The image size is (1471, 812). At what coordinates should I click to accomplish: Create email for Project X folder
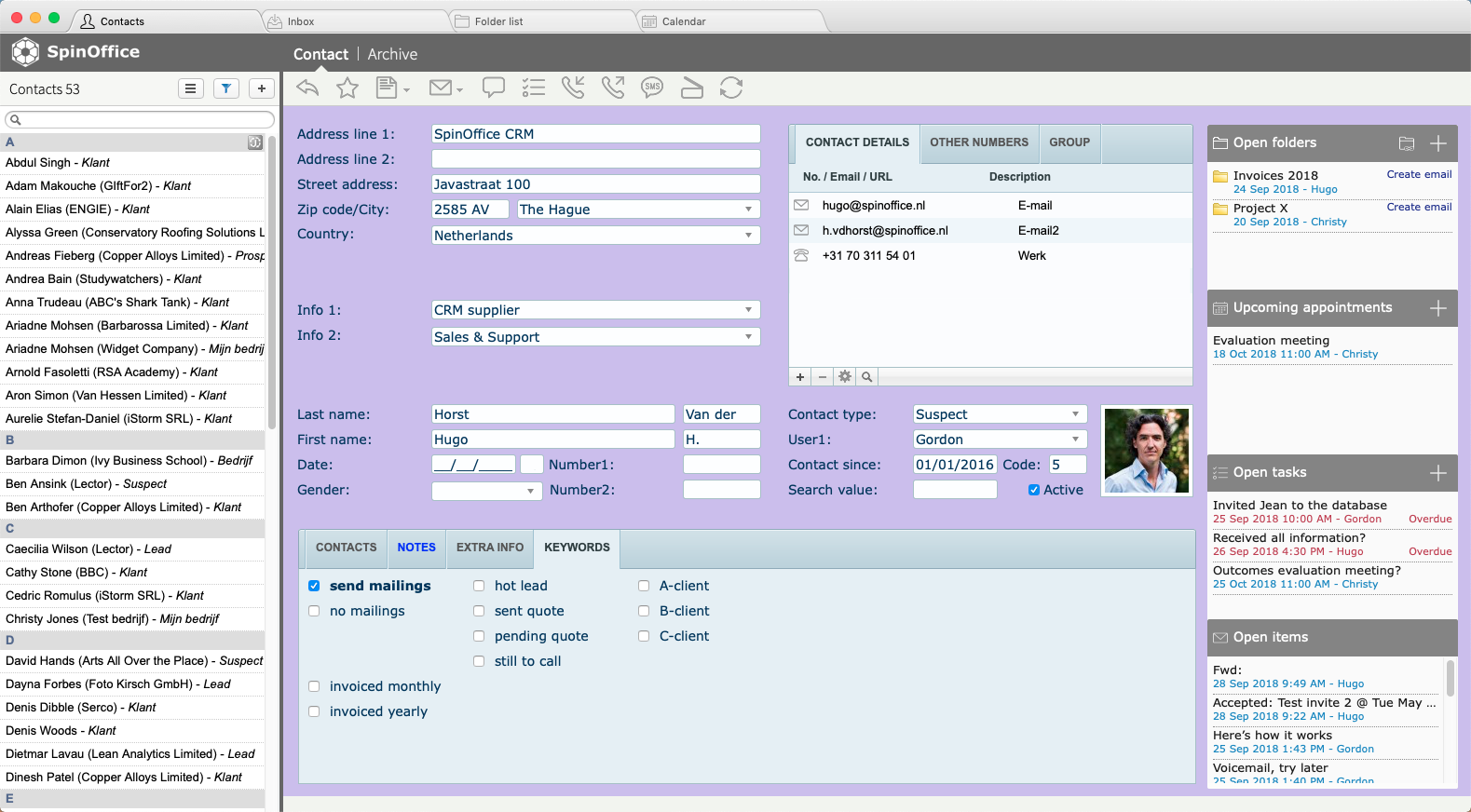(x=1419, y=207)
